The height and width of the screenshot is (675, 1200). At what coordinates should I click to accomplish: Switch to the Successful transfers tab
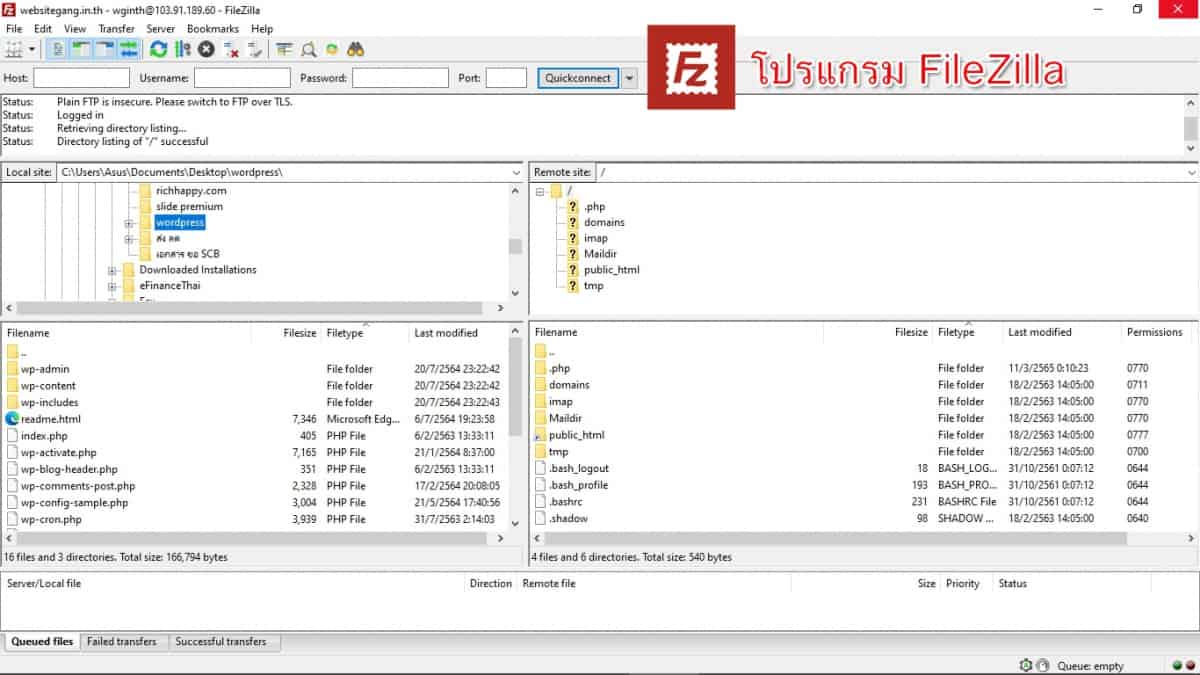[x=221, y=642]
